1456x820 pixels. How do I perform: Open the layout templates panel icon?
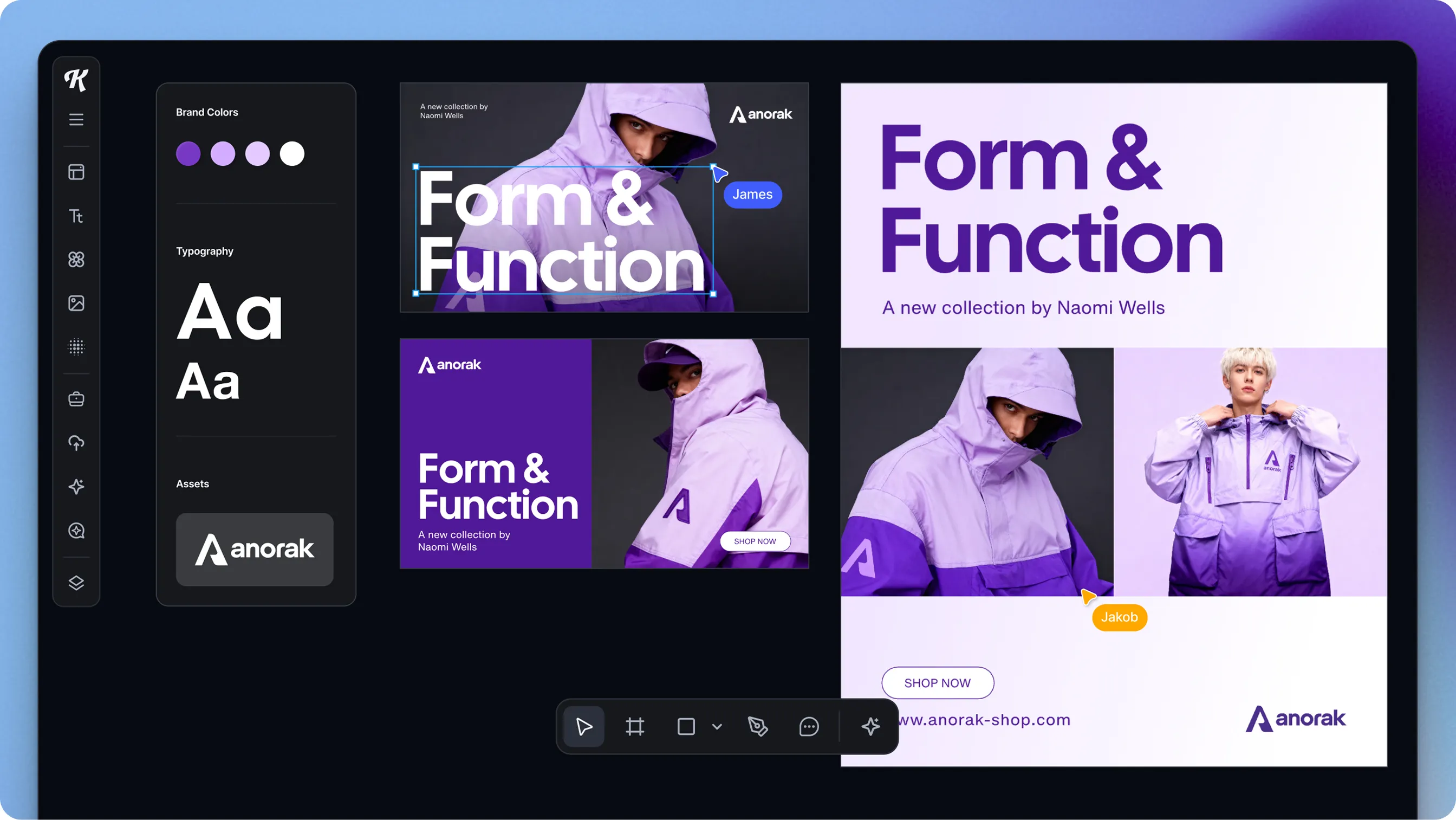click(x=76, y=172)
